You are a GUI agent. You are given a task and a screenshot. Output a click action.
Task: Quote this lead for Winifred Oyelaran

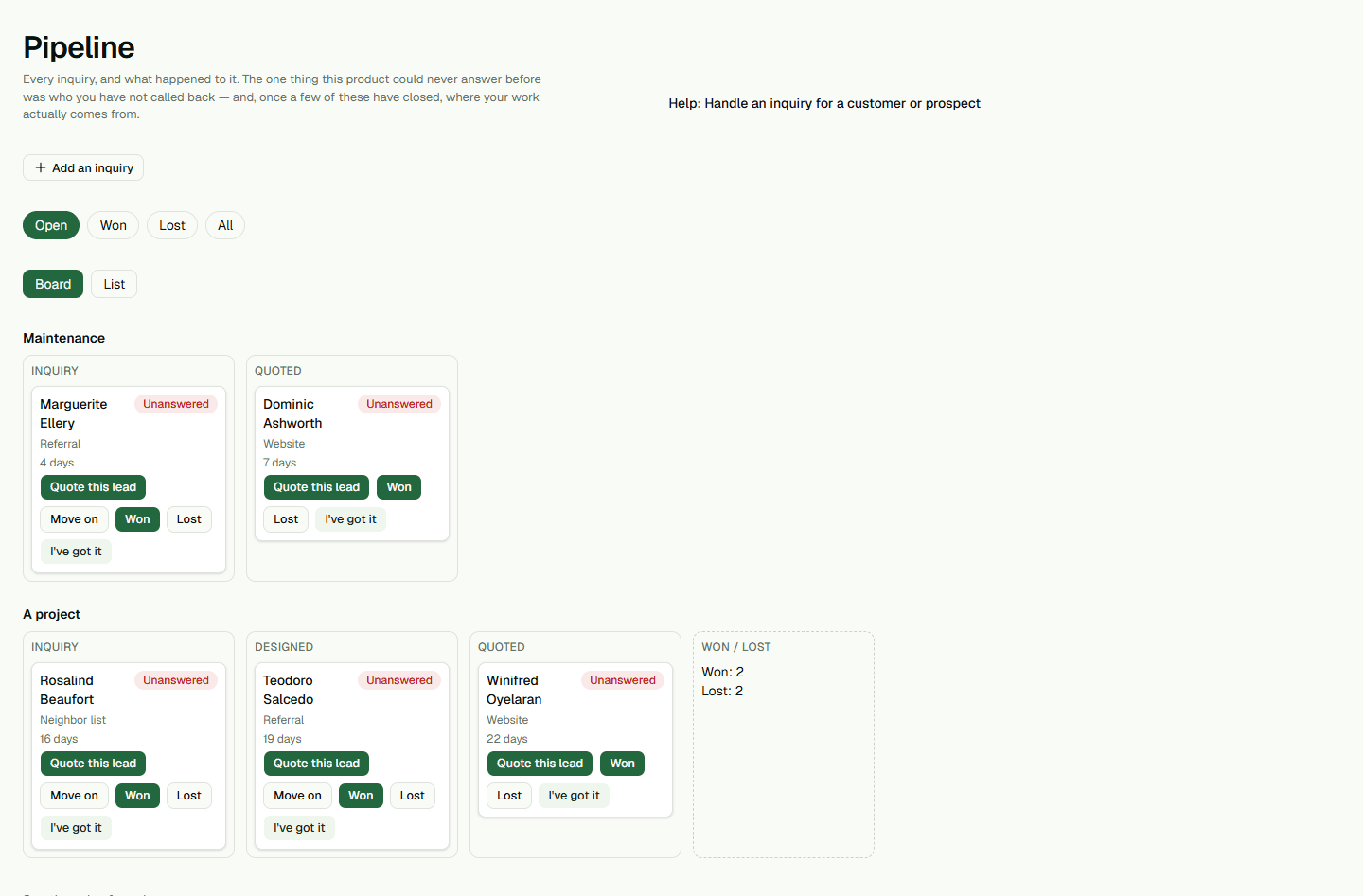[540, 764]
